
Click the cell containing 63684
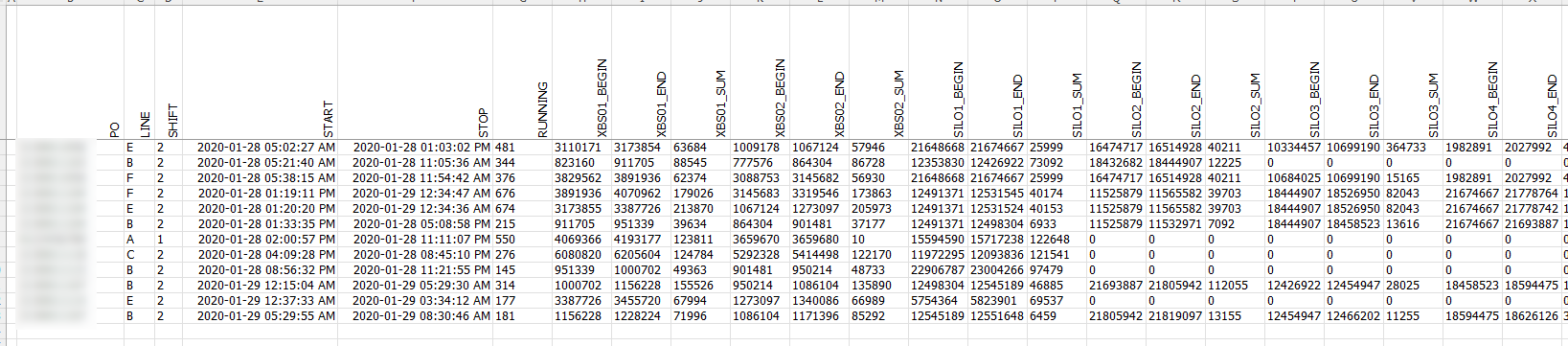coord(701,148)
